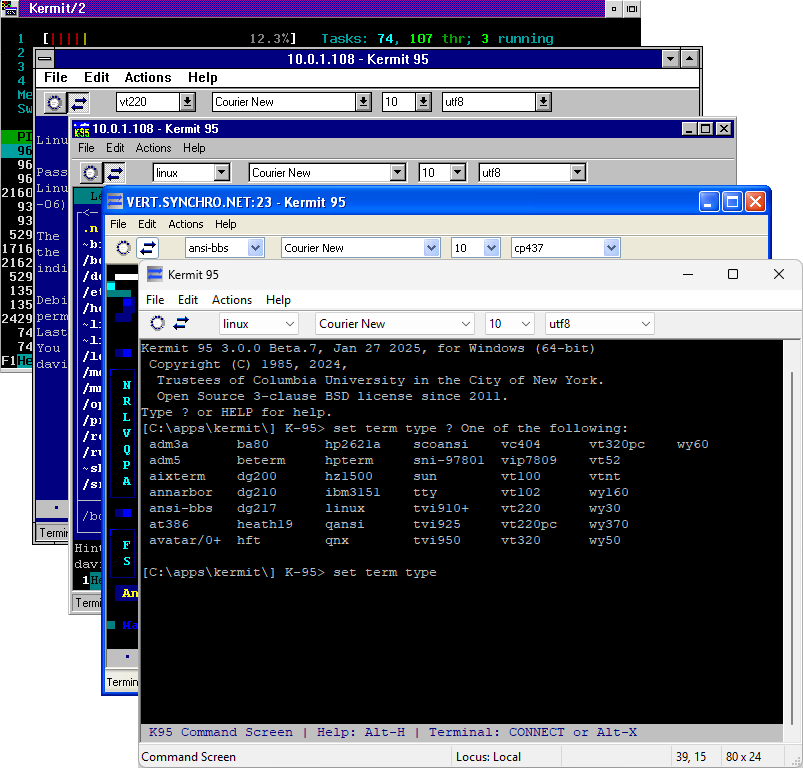Click 'heath19' in terminal type list
The width and height of the screenshot is (803, 768).
pyautogui.click(x=265, y=524)
